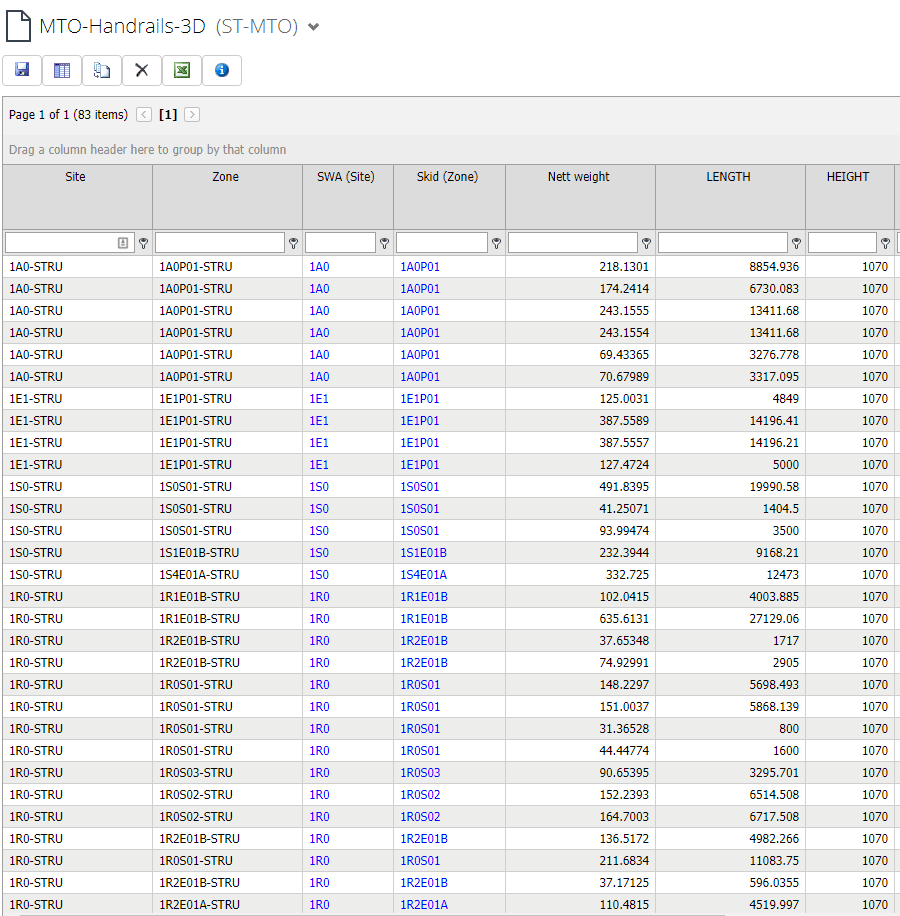Open the 1R0S03 skid link
Image resolution: width=900 pixels, height=916 pixels.
[420, 773]
